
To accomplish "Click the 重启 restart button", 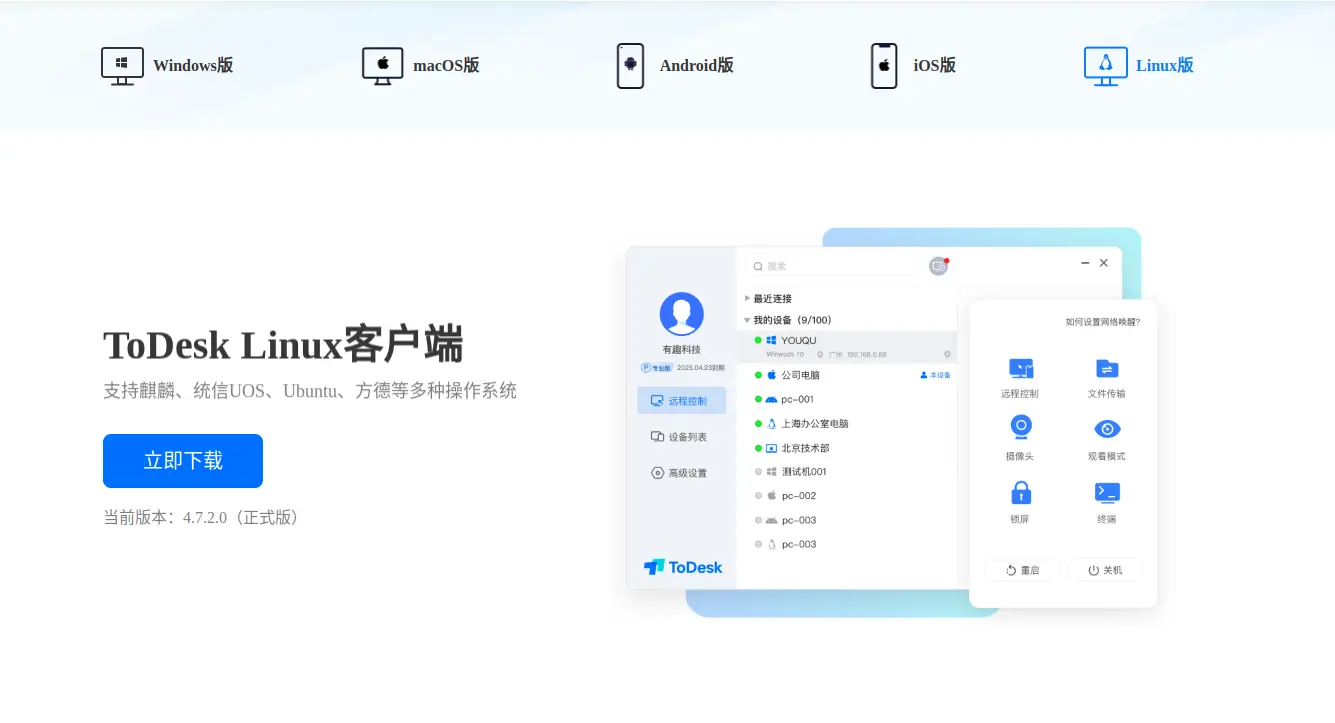I will point(1022,570).
